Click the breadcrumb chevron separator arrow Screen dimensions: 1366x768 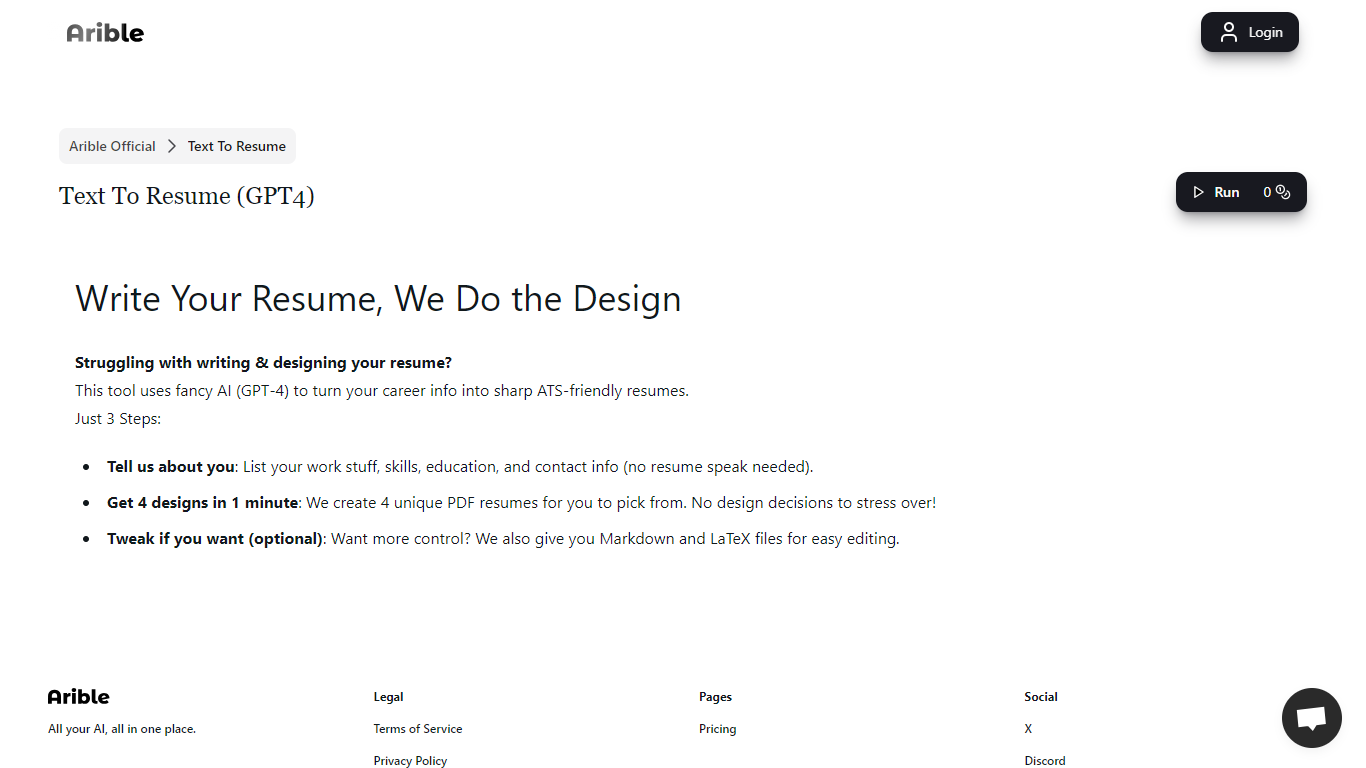[x=172, y=146]
